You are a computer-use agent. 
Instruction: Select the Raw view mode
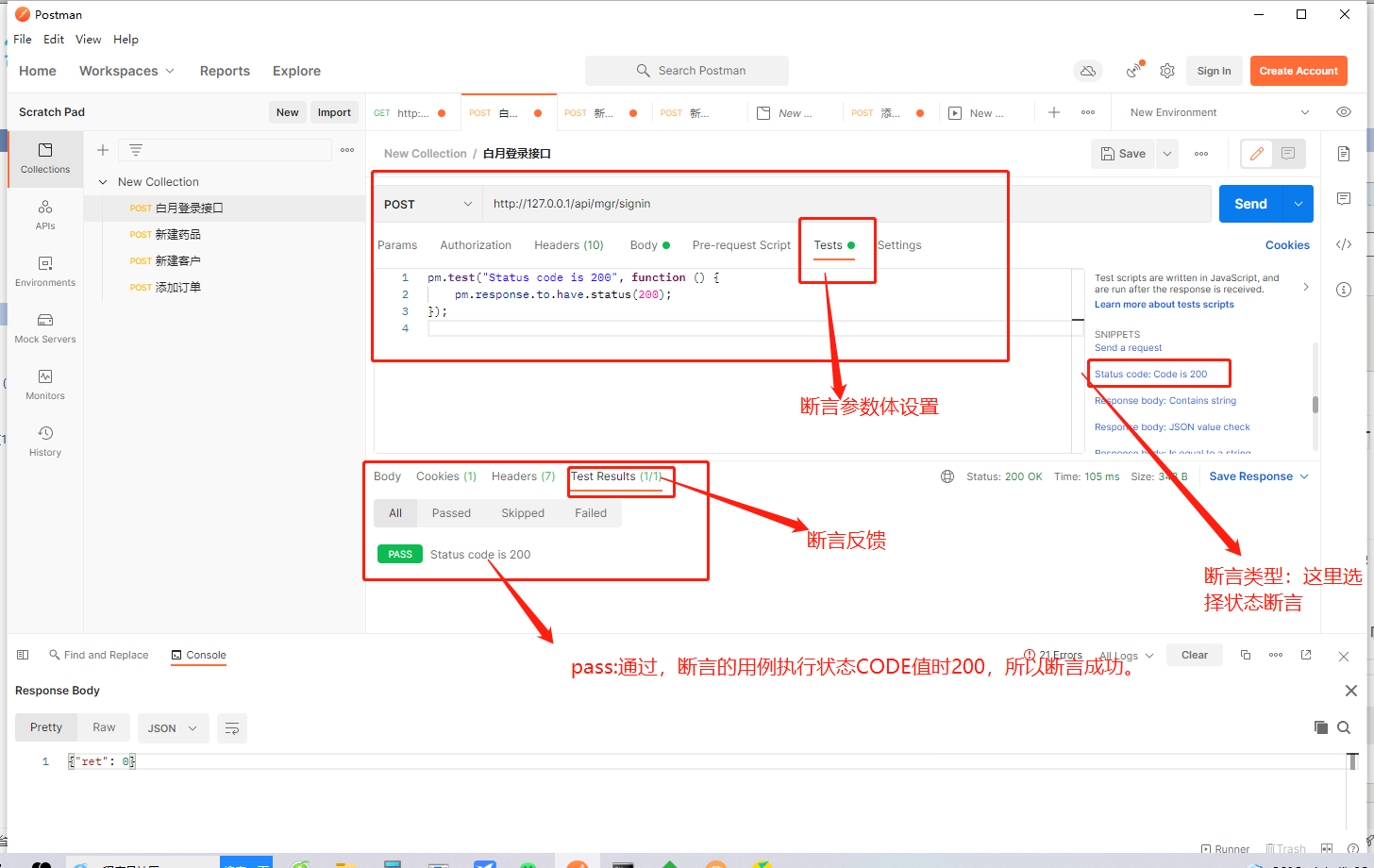[104, 727]
